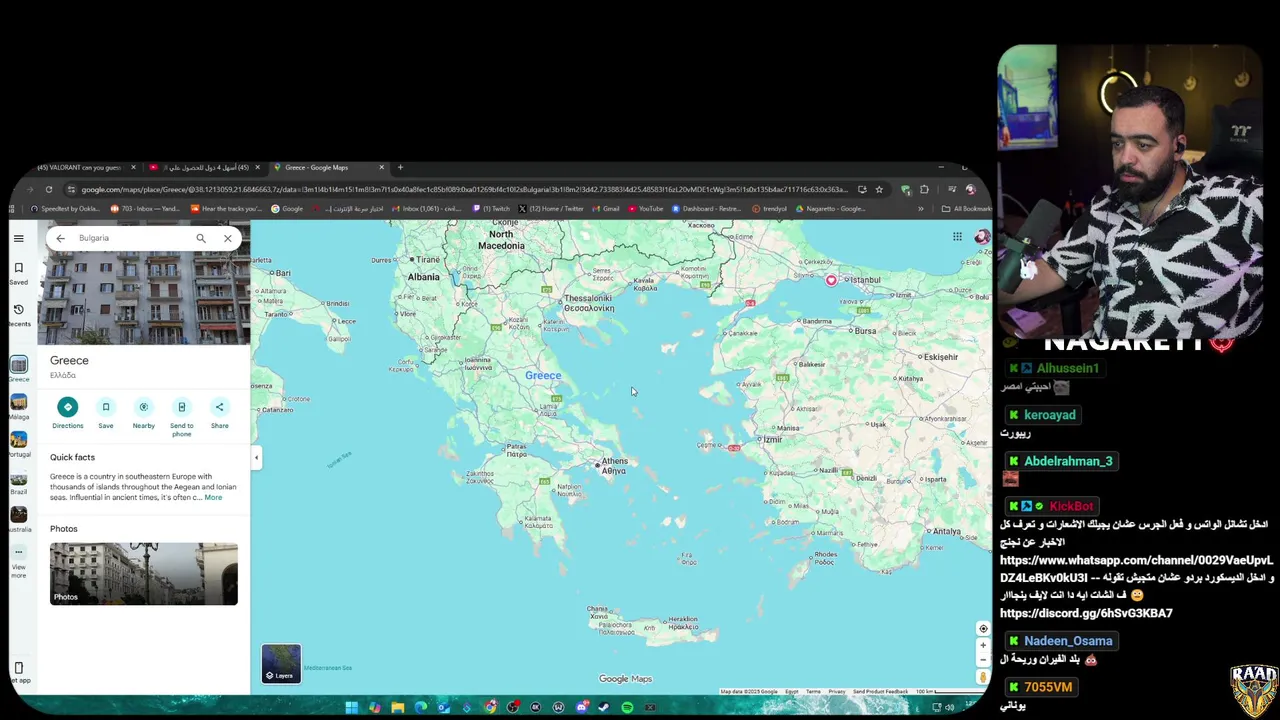1280x720 pixels.
Task: Click the Discord invite link in chat
Action: [x=1086, y=613]
